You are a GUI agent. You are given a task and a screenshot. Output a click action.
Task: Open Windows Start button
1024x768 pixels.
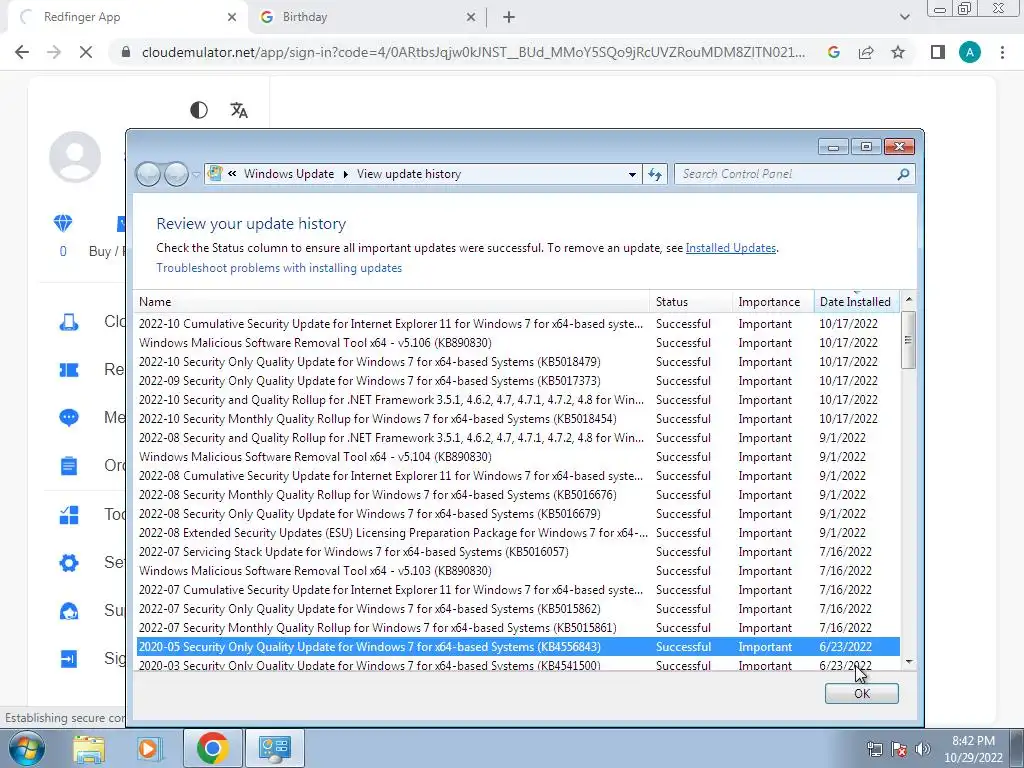click(x=26, y=748)
